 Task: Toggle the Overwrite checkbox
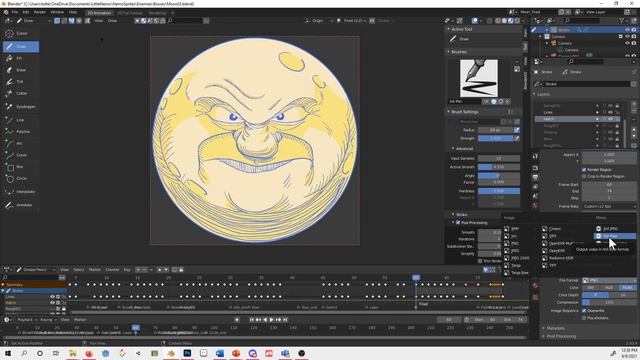(x=584, y=311)
